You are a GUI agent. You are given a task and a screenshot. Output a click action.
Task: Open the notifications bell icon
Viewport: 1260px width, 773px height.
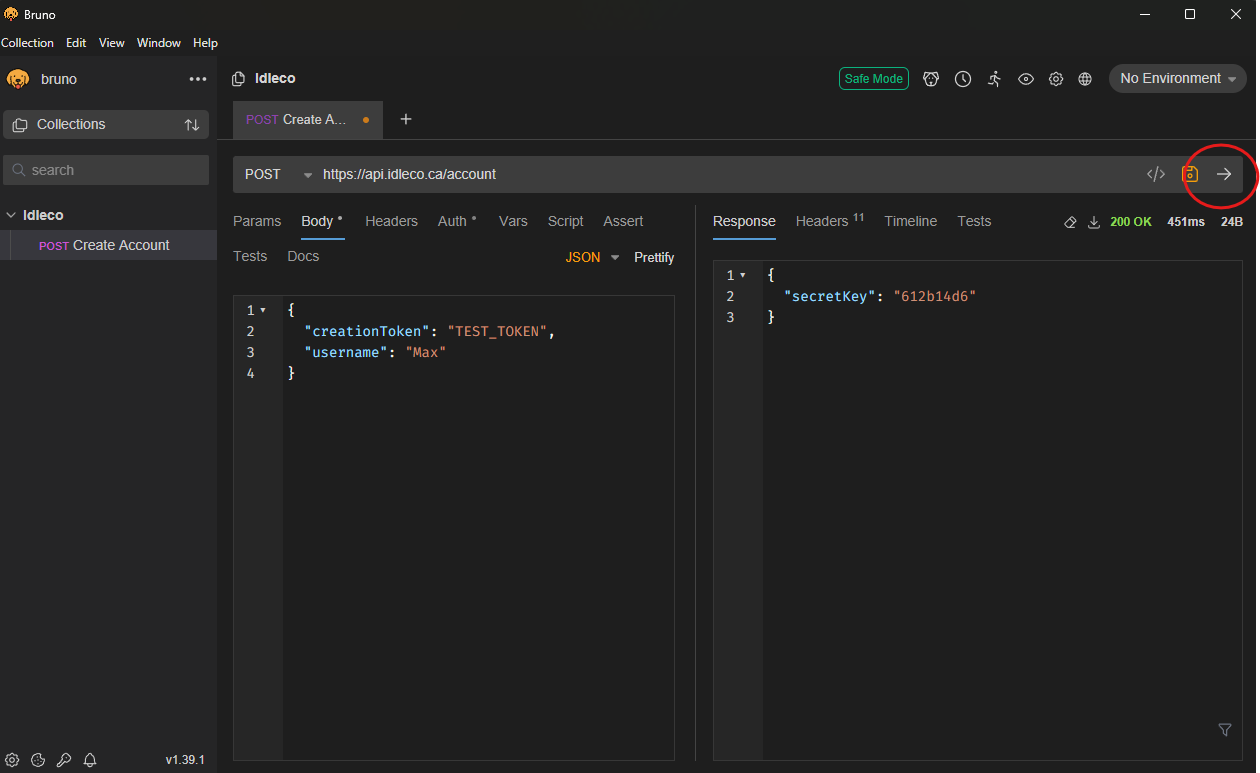click(x=90, y=760)
